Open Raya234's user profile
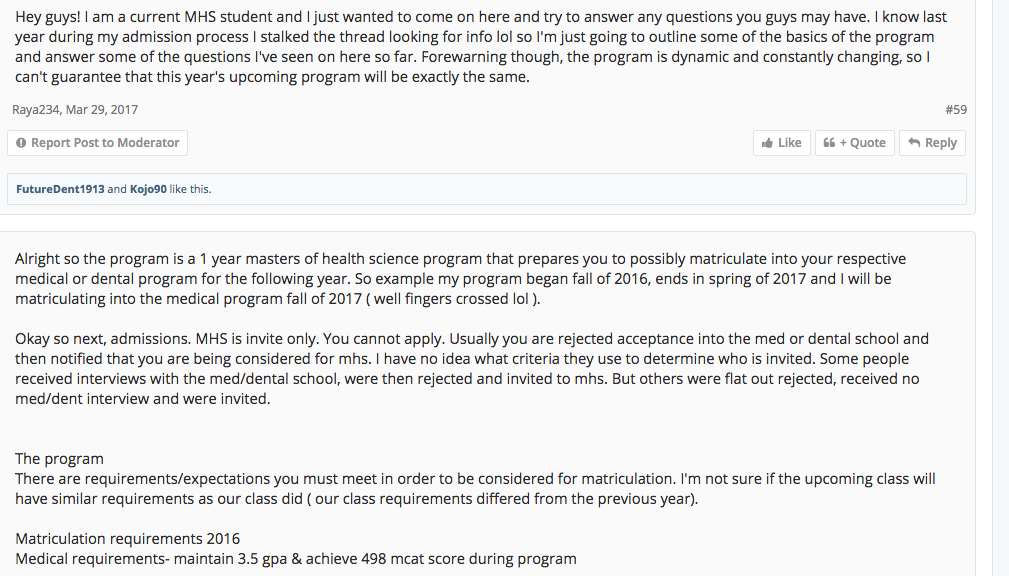 tap(36, 110)
